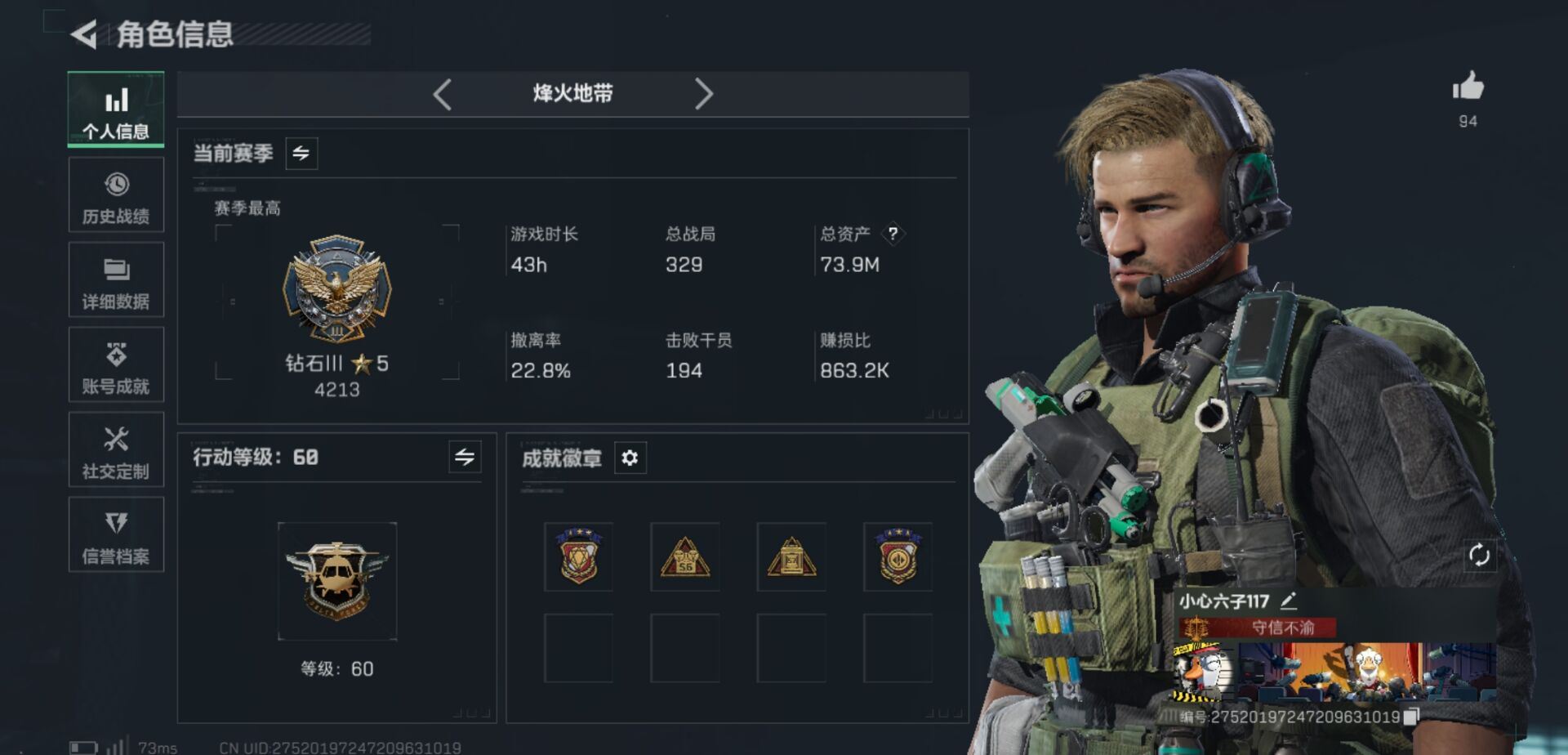Go back using the 角色信息 arrow

pos(83,34)
